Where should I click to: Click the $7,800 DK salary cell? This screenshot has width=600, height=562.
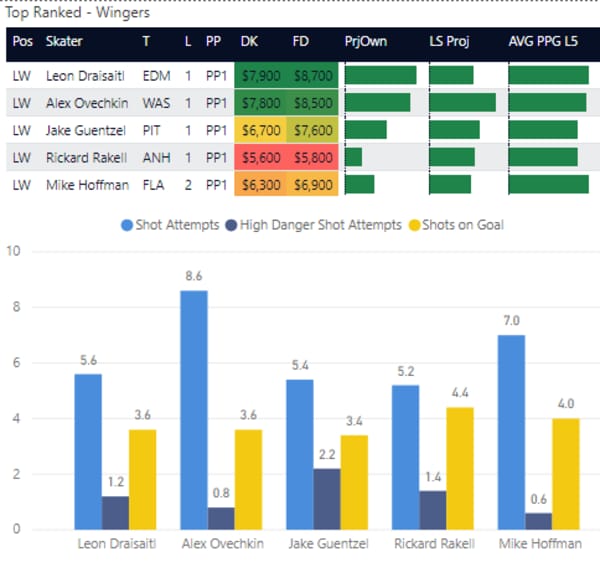(x=261, y=103)
